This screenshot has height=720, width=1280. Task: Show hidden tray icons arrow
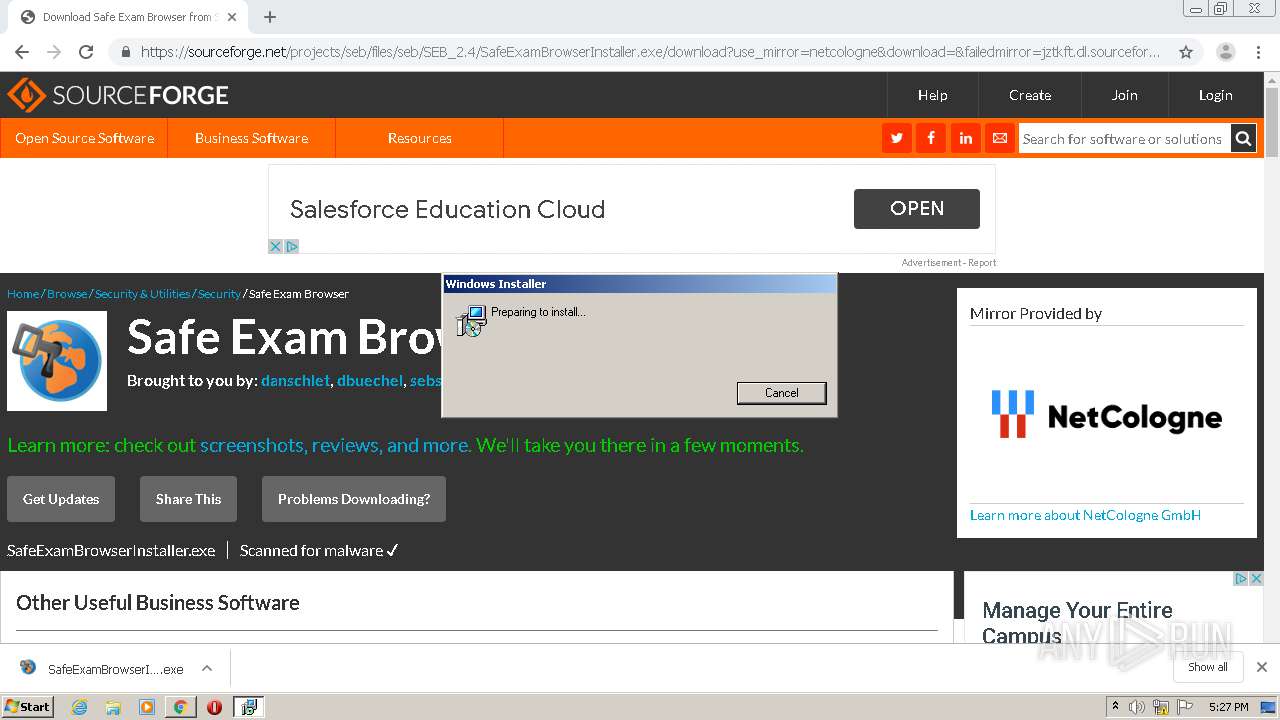tap(1115, 707)
